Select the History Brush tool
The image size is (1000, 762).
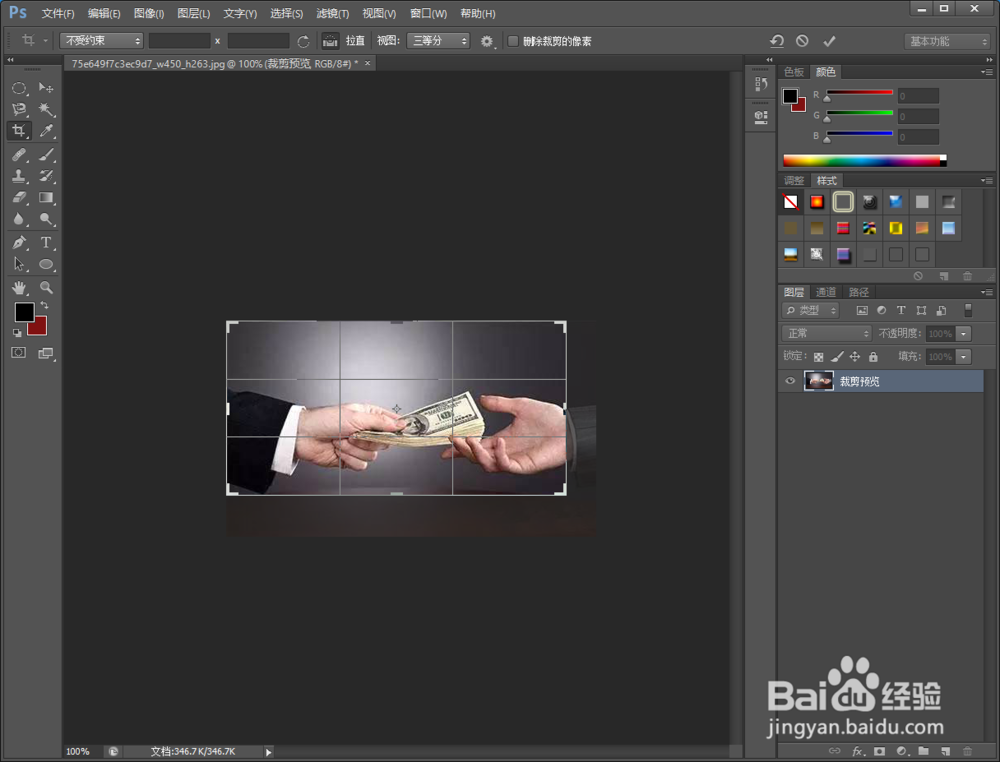pyautogui.click(x=46, y=176)
